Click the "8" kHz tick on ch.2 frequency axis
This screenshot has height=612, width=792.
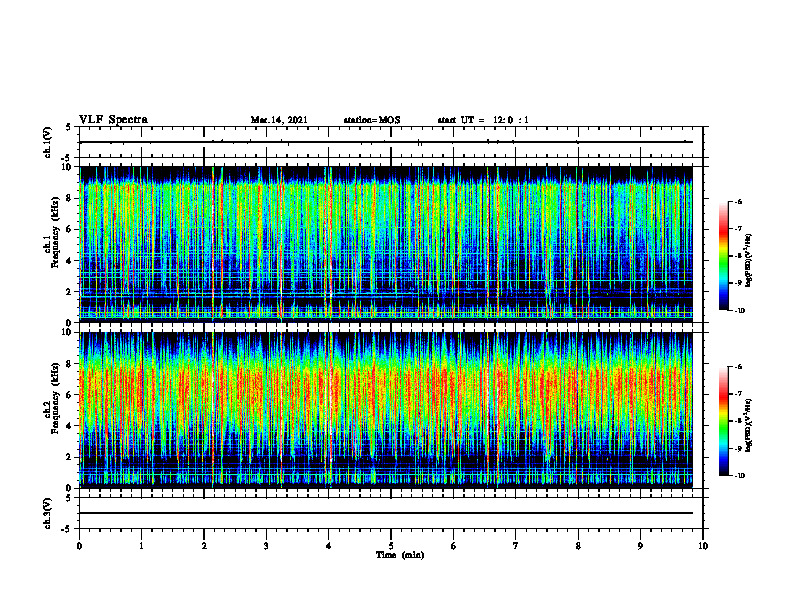[70, 364]
